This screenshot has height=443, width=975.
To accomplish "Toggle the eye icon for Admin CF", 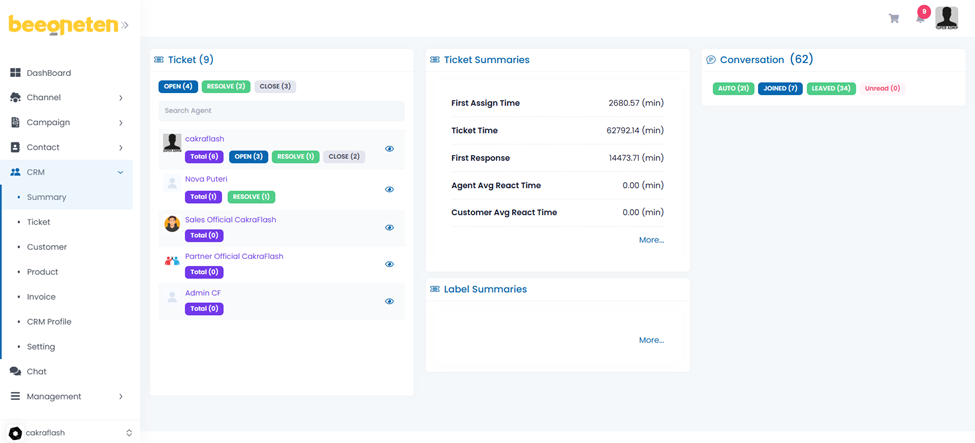I will point(389,301).
